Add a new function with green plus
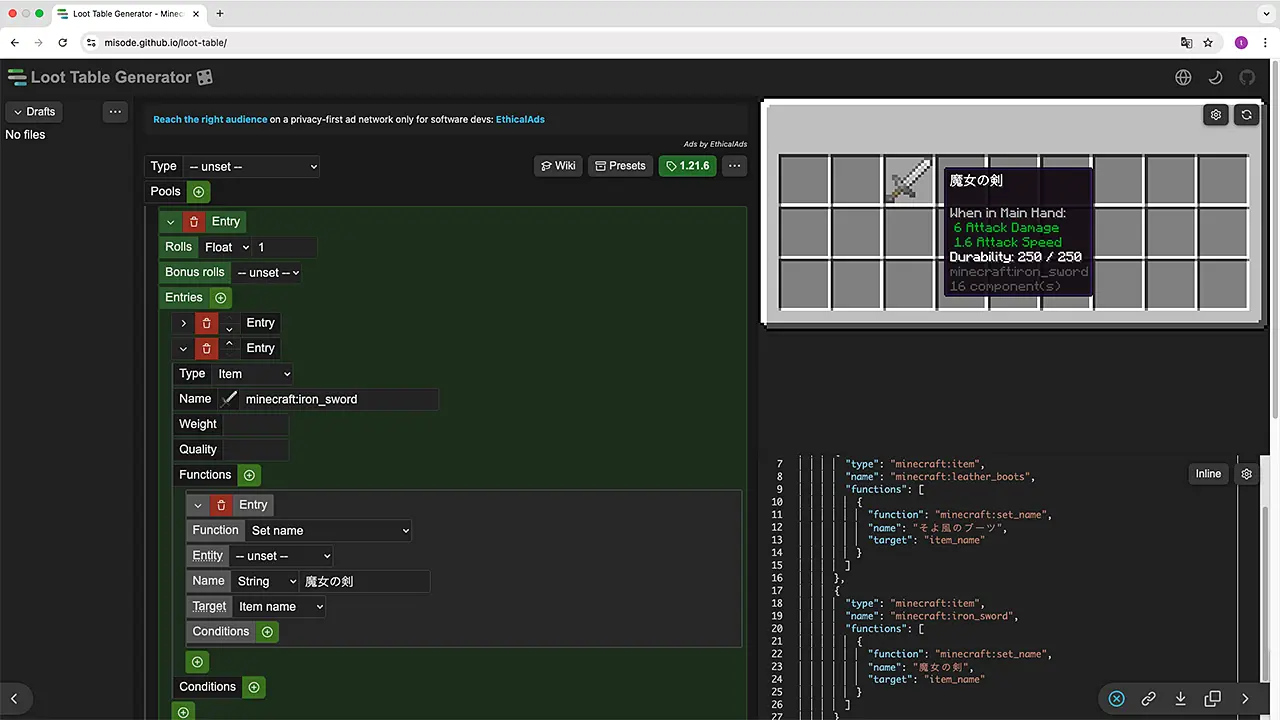 click(x=250, y=475)
